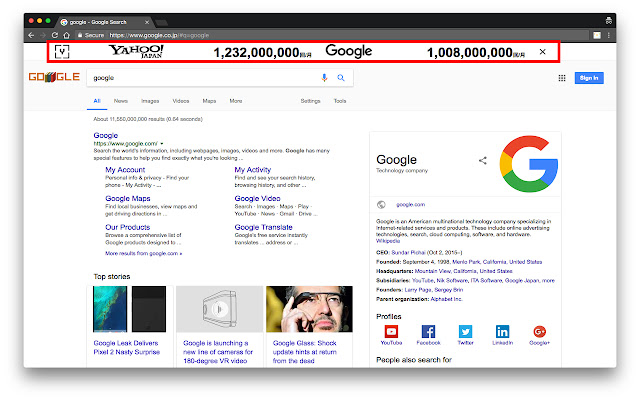Go back with the browser back arrow
Viewport: 640px width, 400px height.
31,36
